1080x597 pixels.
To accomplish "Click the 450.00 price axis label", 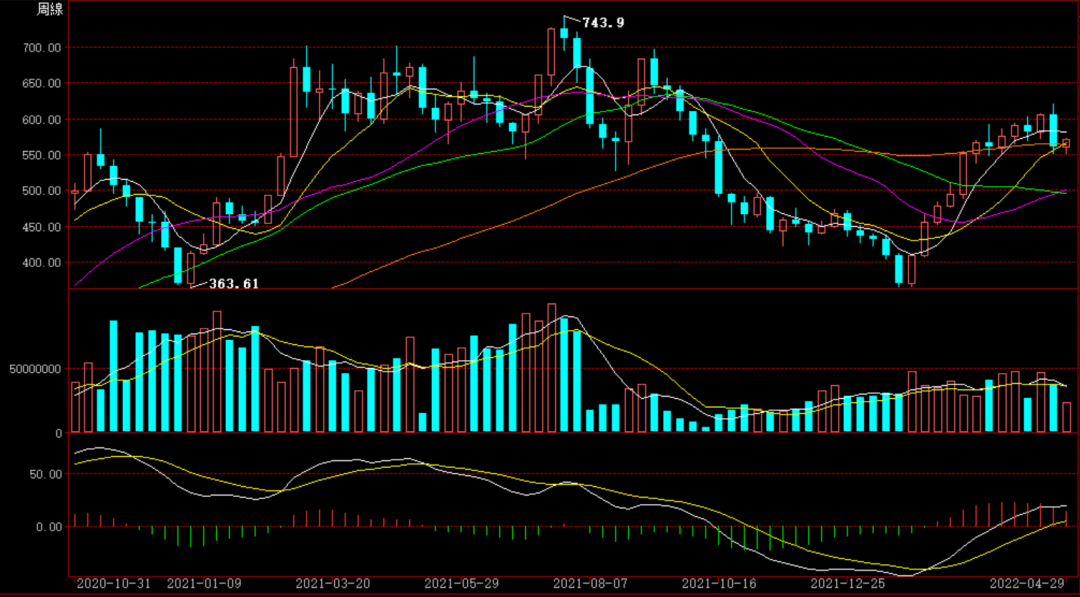I will point(43,227).
